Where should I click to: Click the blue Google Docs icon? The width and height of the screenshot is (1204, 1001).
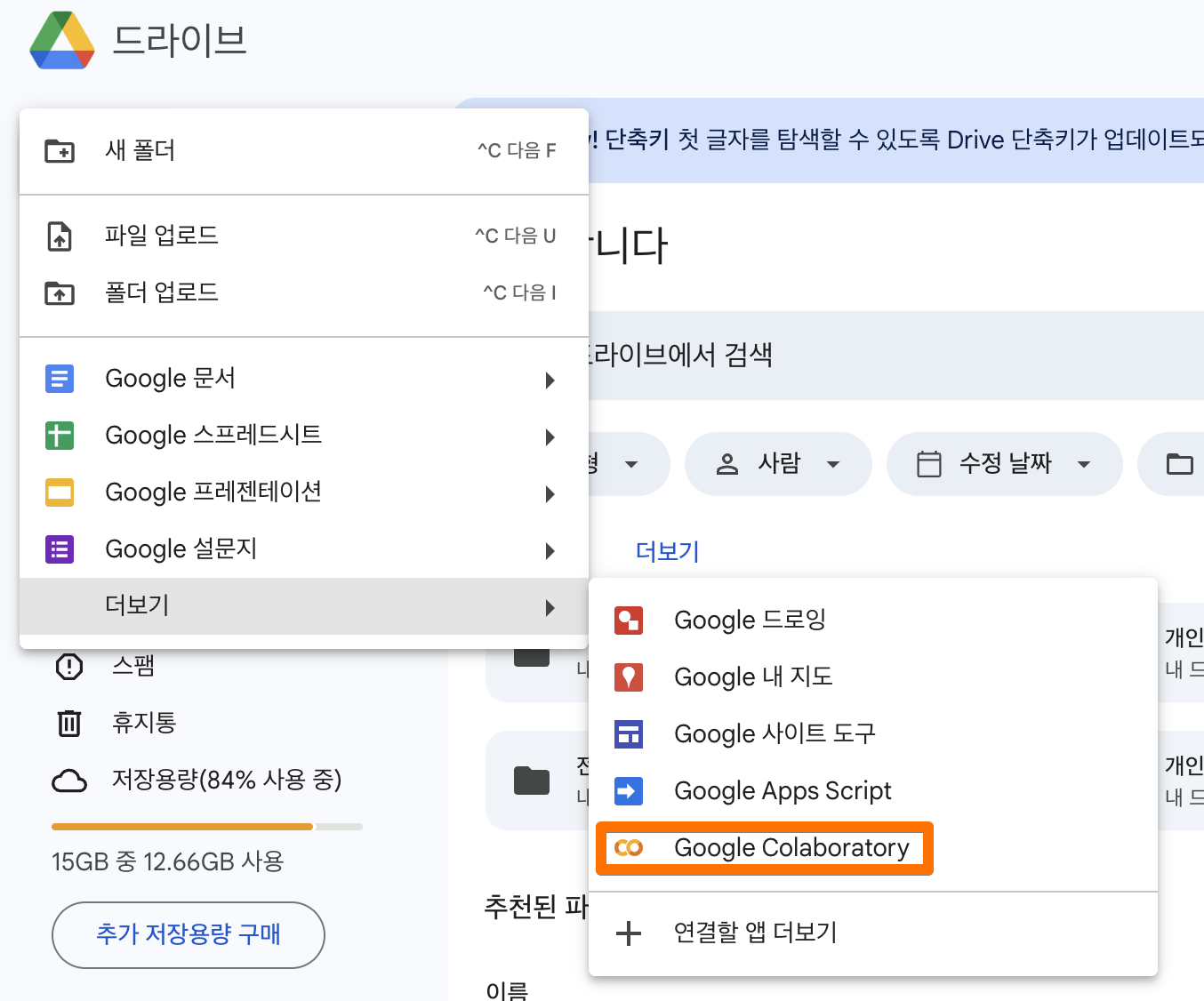tap(60, 379)
